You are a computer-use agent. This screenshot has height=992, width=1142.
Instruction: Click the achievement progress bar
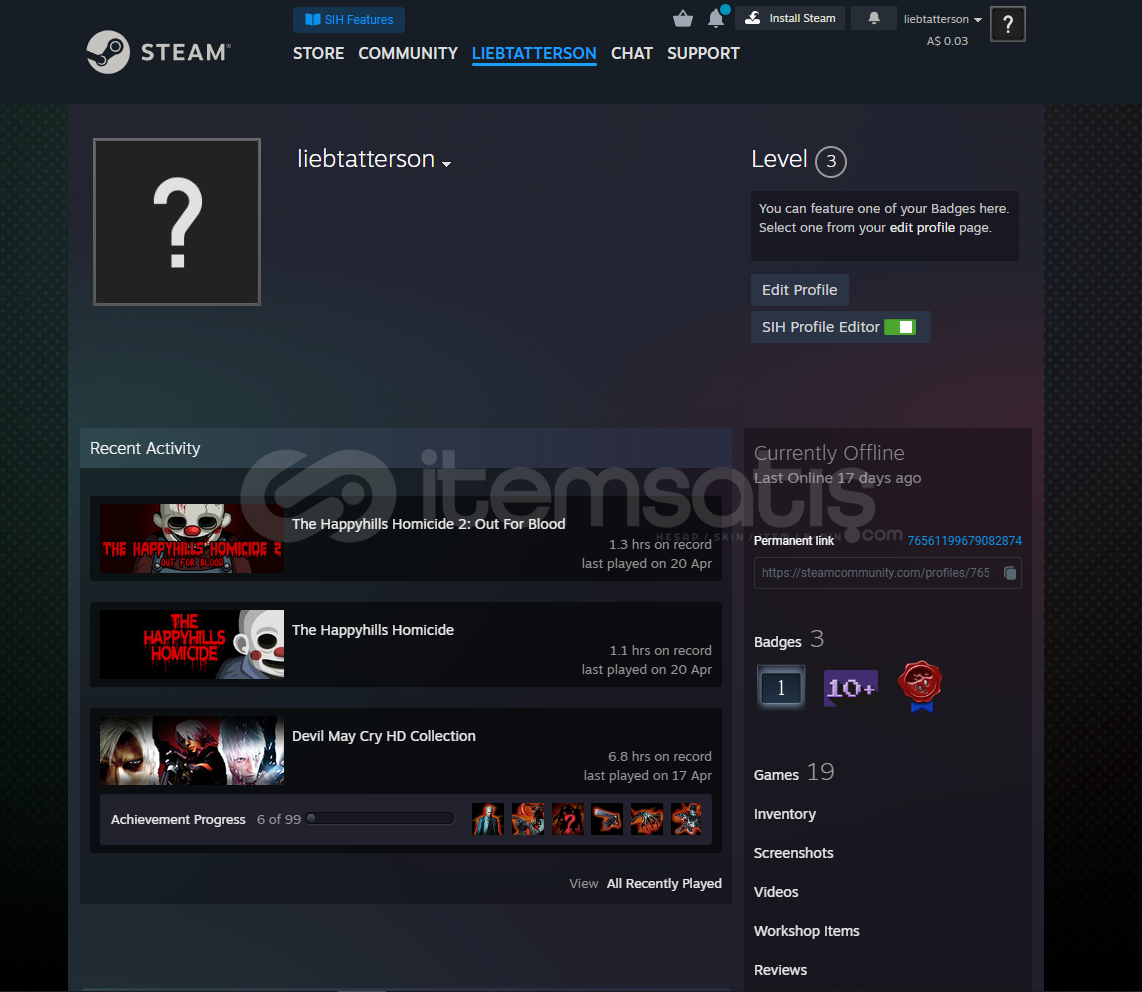(380, 819)
